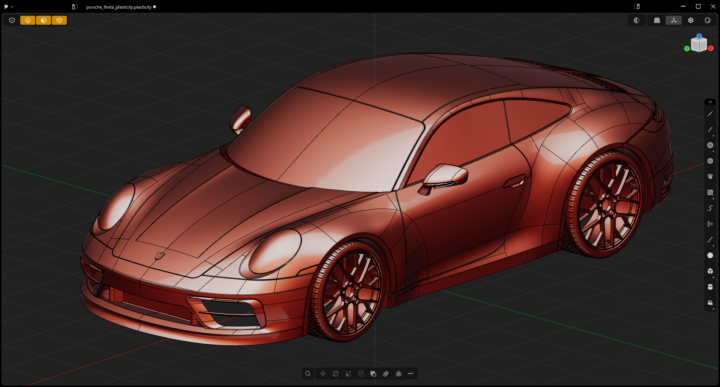Select the Polygon tool in the right toolbar
Screen dimensions: 720x387
tap(710, 161)
